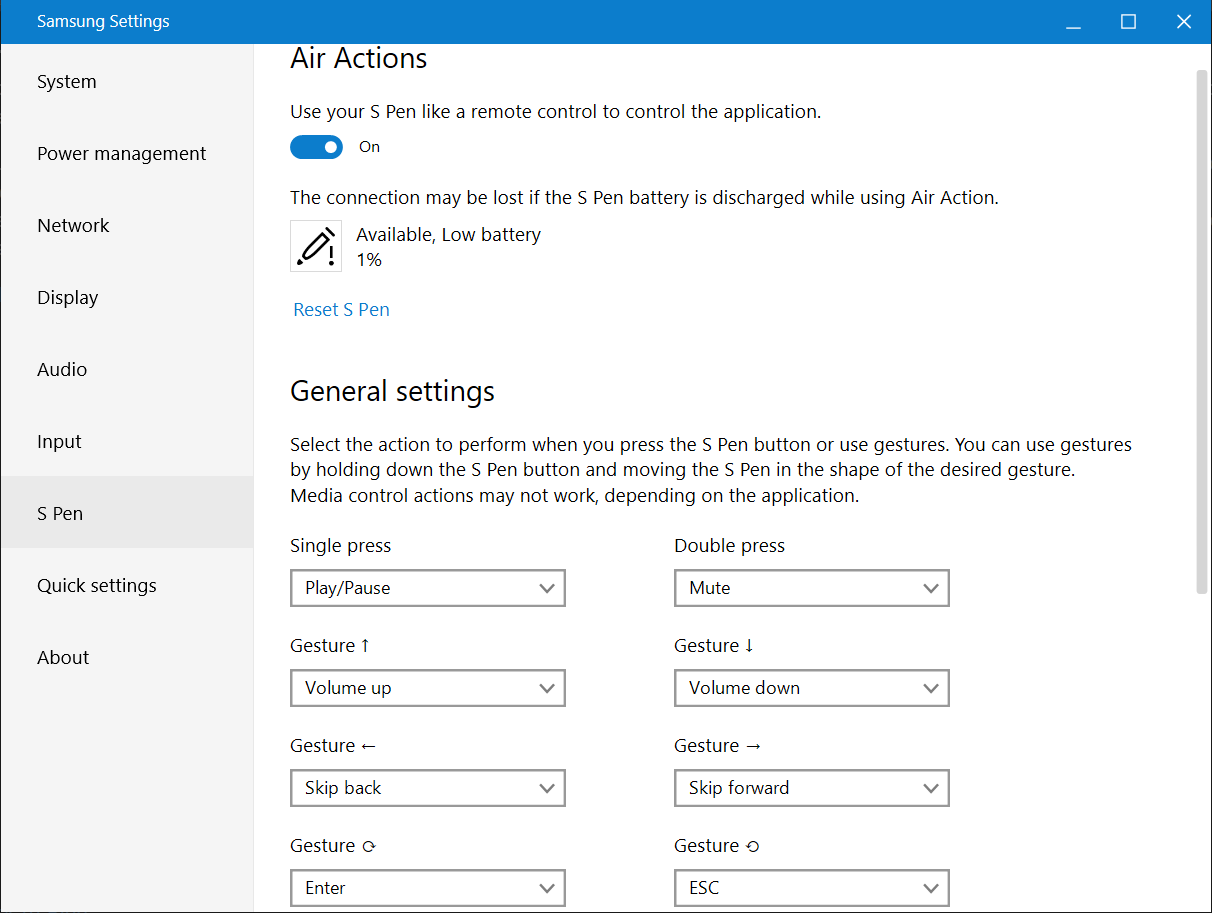
Task: Expand the Gesture up Volume up dropdown
Action: pos(428,688)
